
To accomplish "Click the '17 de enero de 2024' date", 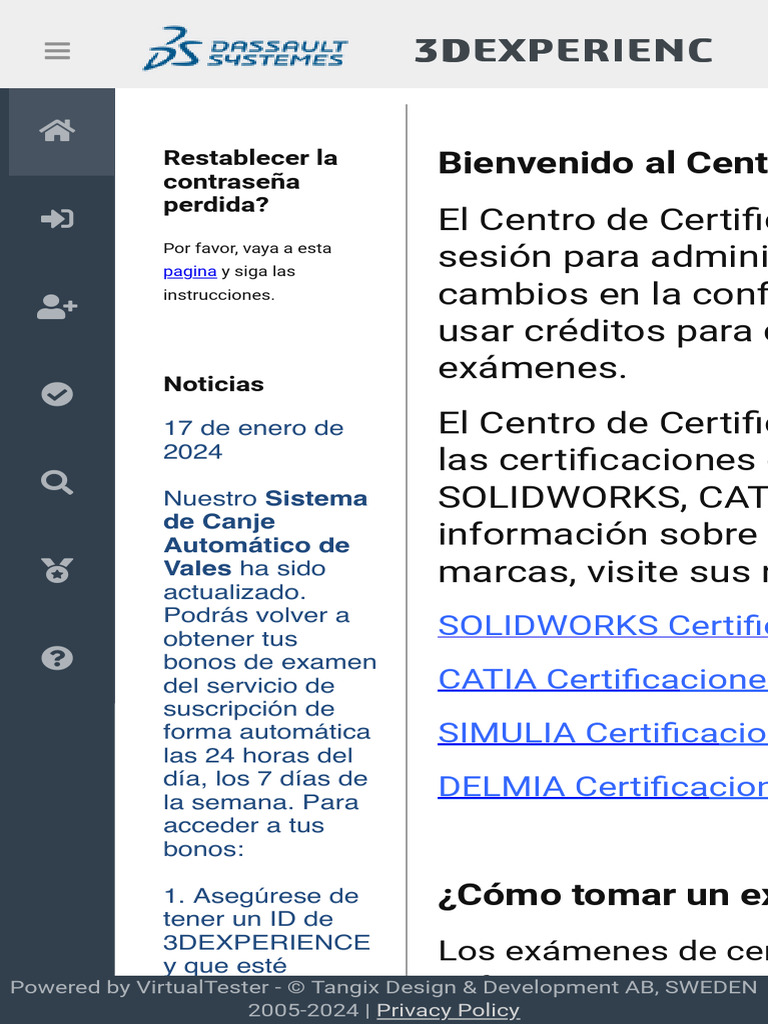I will click(x=253, y=440).
